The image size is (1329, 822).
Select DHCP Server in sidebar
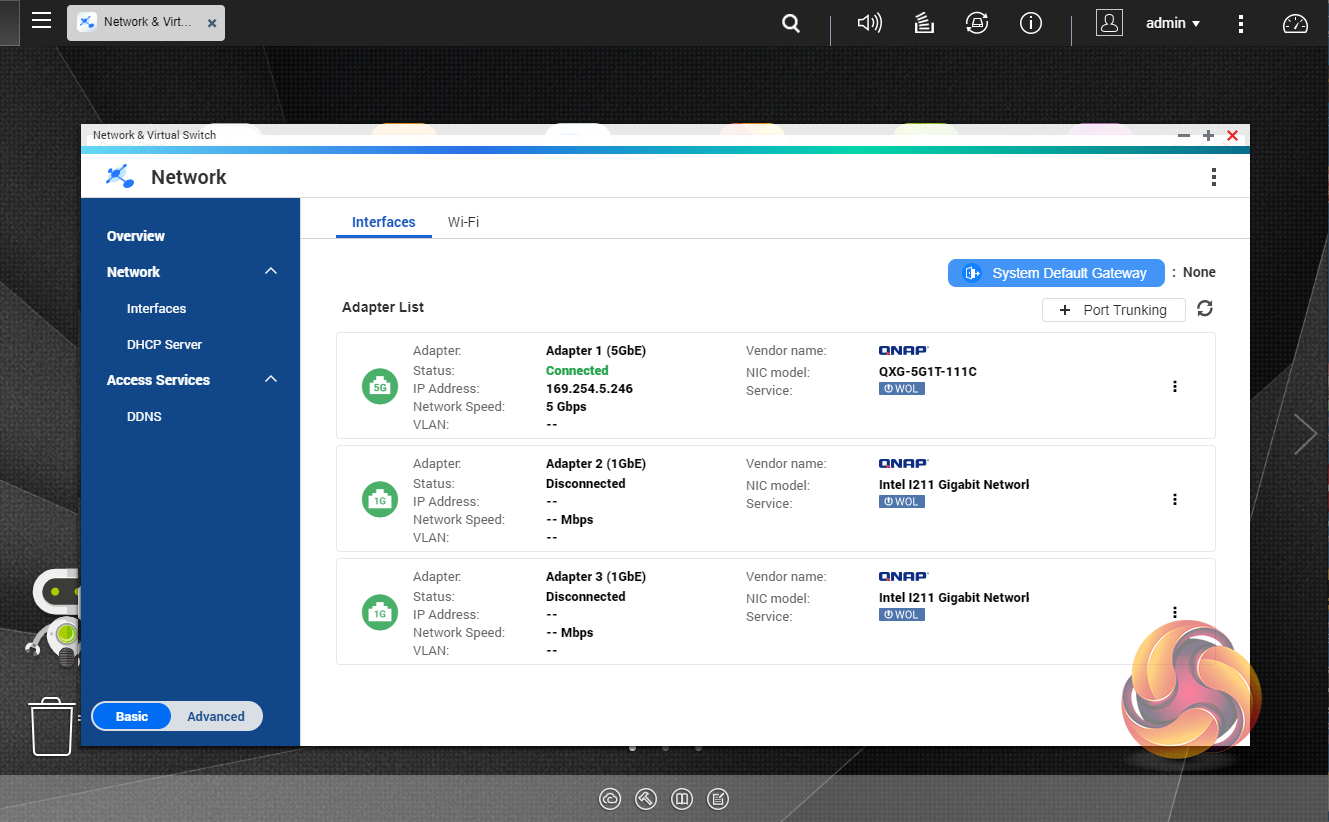click(x=164, y=344)
